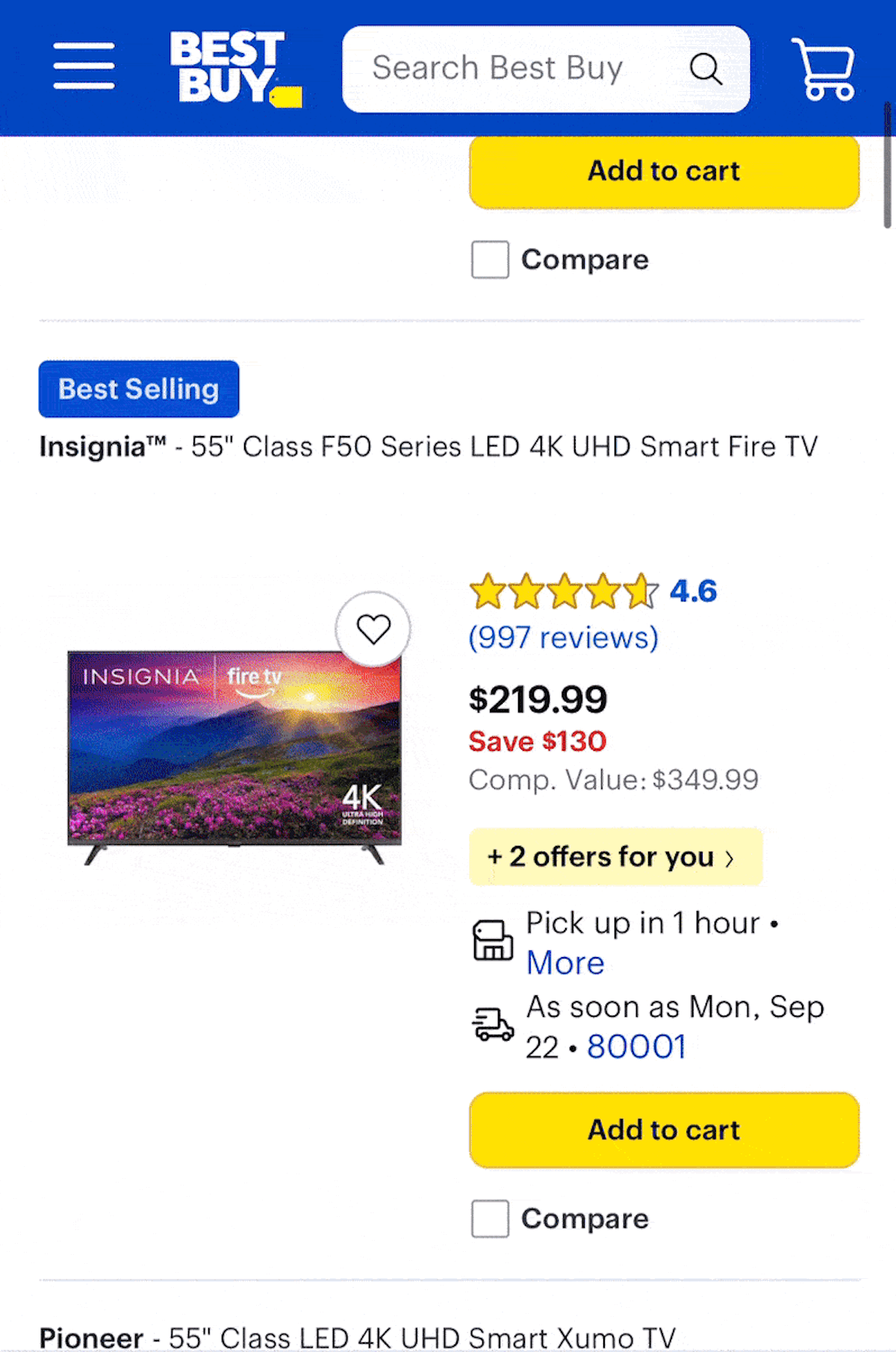Screen dimensions: 896x1352
Task: Open the hamburger navigation menu
Action: coord(84,66)
